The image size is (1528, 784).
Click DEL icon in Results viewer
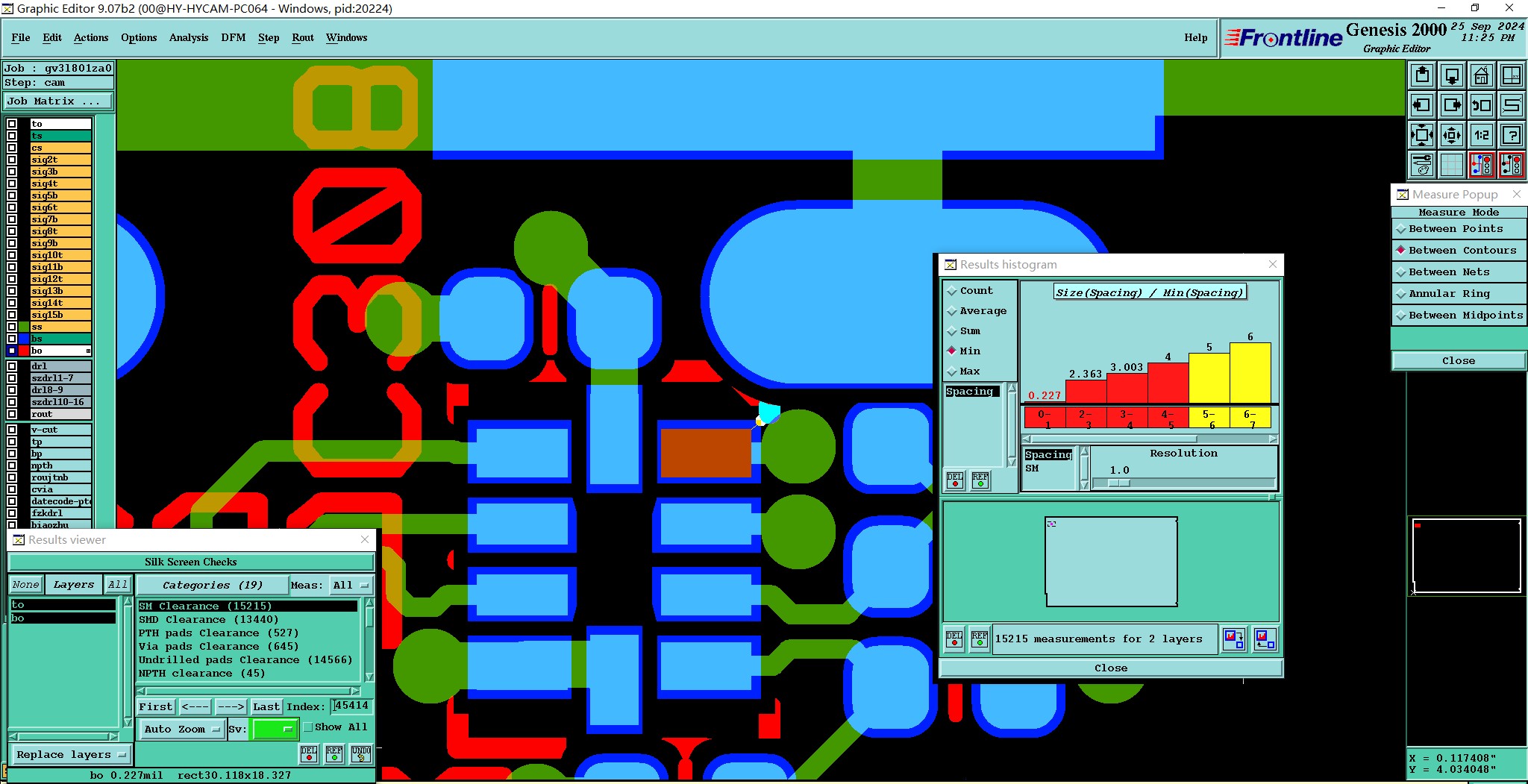(309, 753)
